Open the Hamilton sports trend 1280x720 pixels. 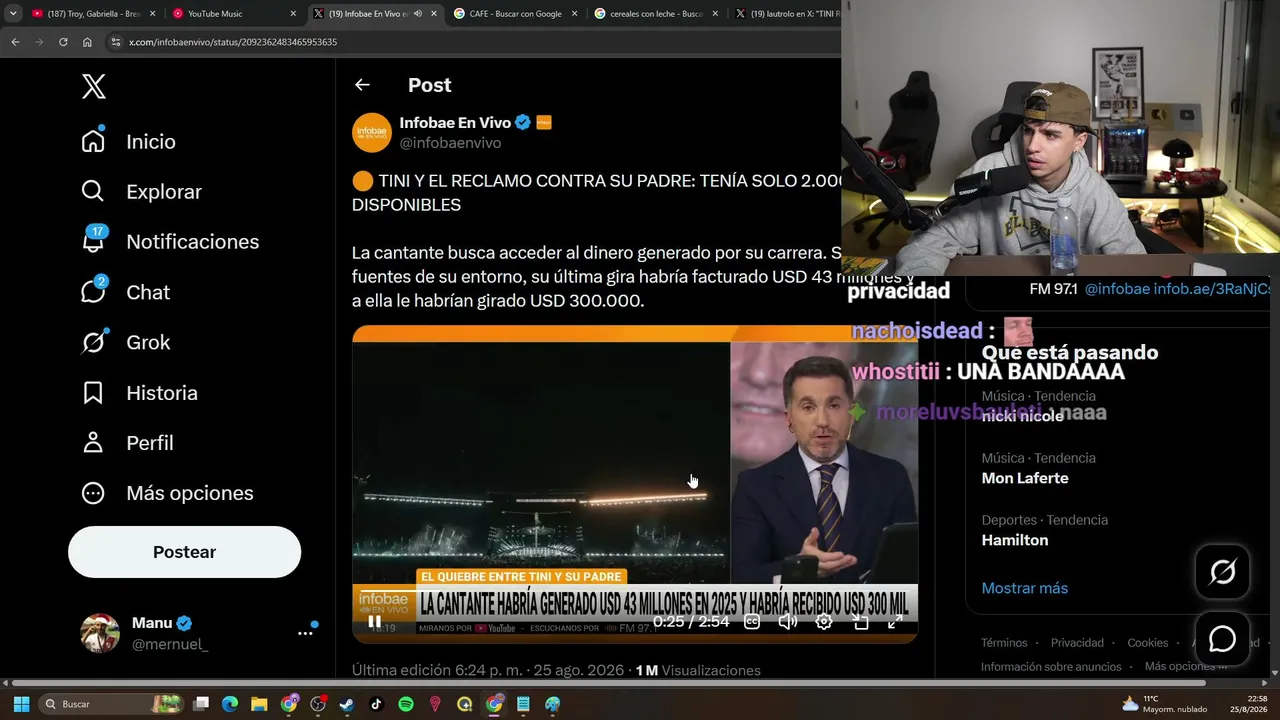[1015, 540]
